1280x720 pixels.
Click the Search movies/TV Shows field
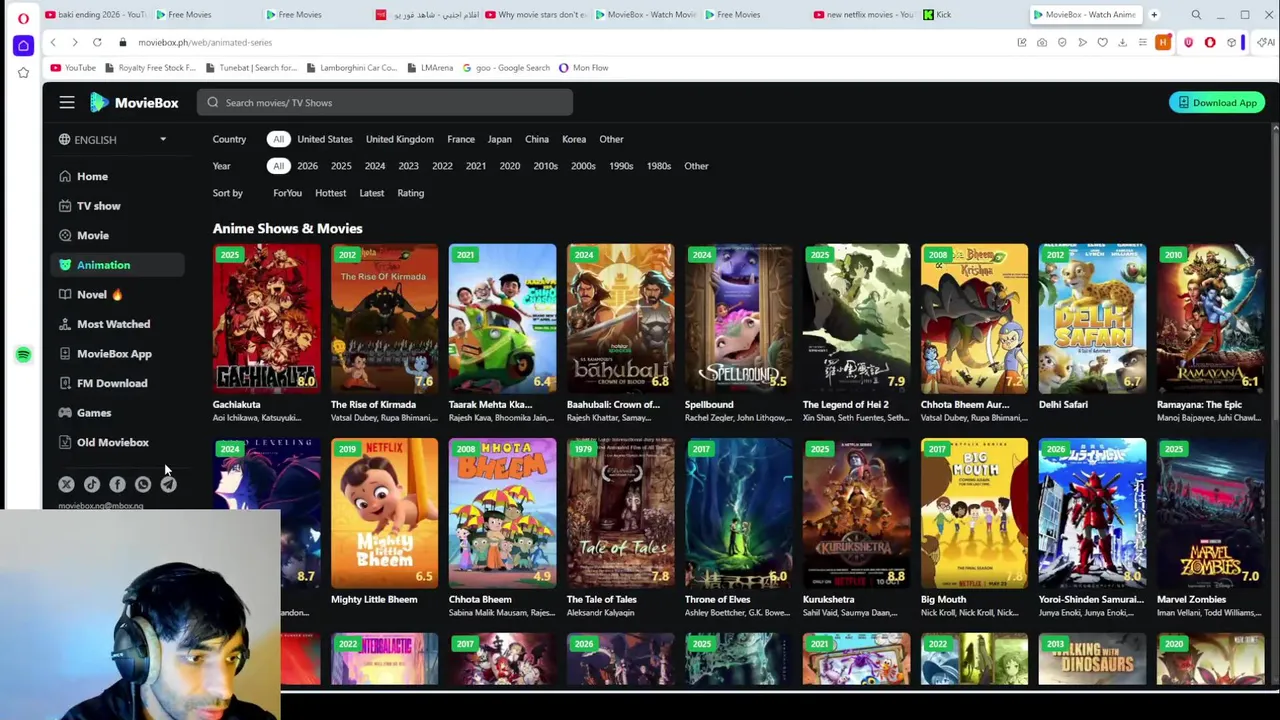(385, 102)
